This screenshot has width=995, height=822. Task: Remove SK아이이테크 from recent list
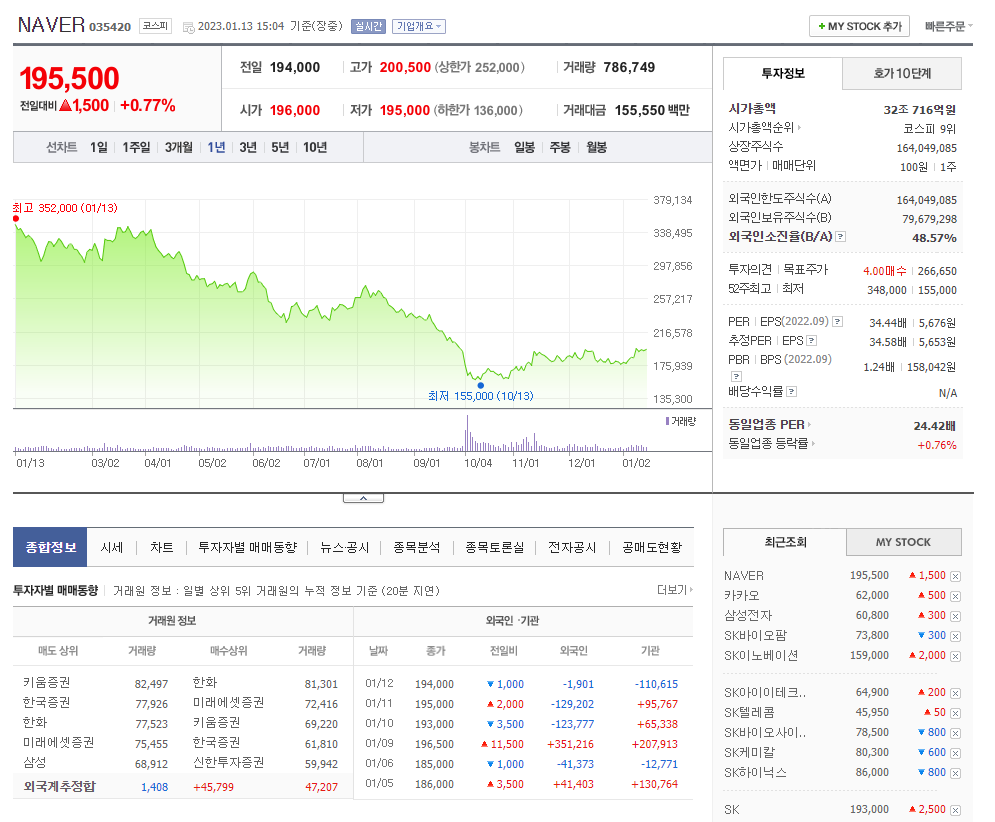(955, 693)
